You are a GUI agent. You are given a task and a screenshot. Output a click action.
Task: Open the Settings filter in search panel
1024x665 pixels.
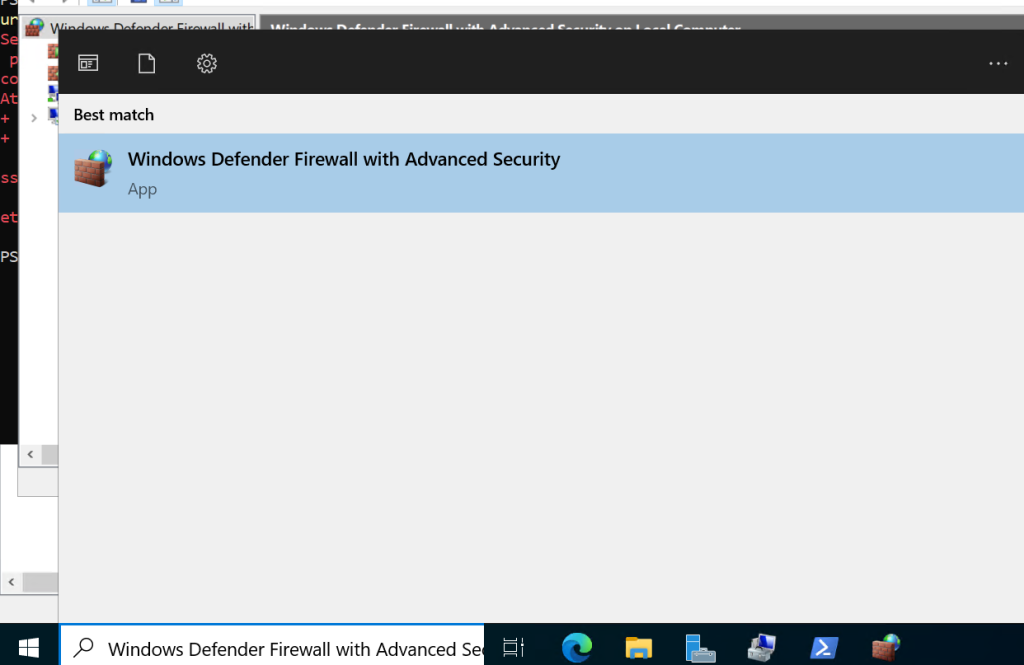click(x=207, y=63)
